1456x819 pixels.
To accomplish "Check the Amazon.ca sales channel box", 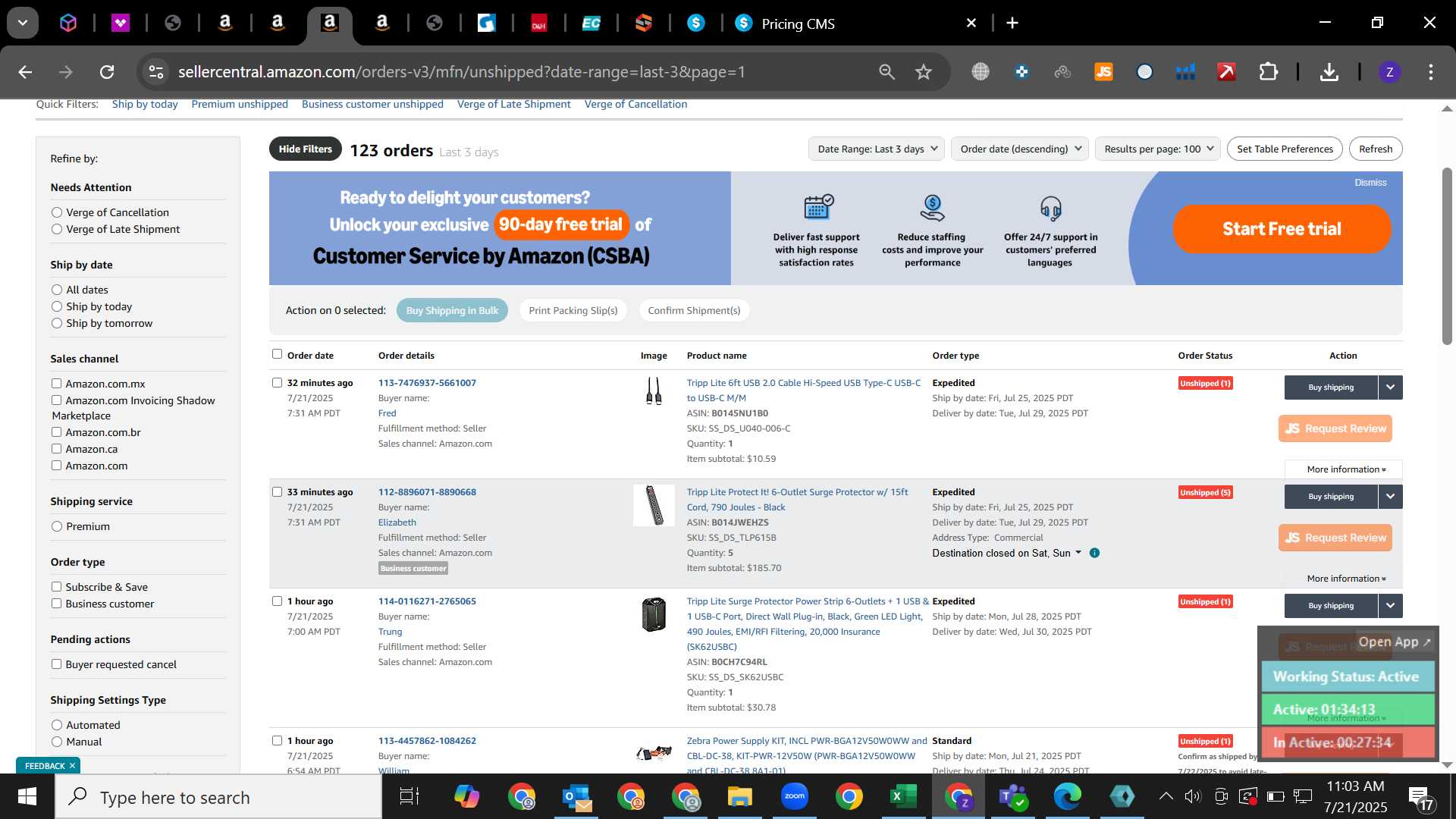I will (x=56, y=449).
